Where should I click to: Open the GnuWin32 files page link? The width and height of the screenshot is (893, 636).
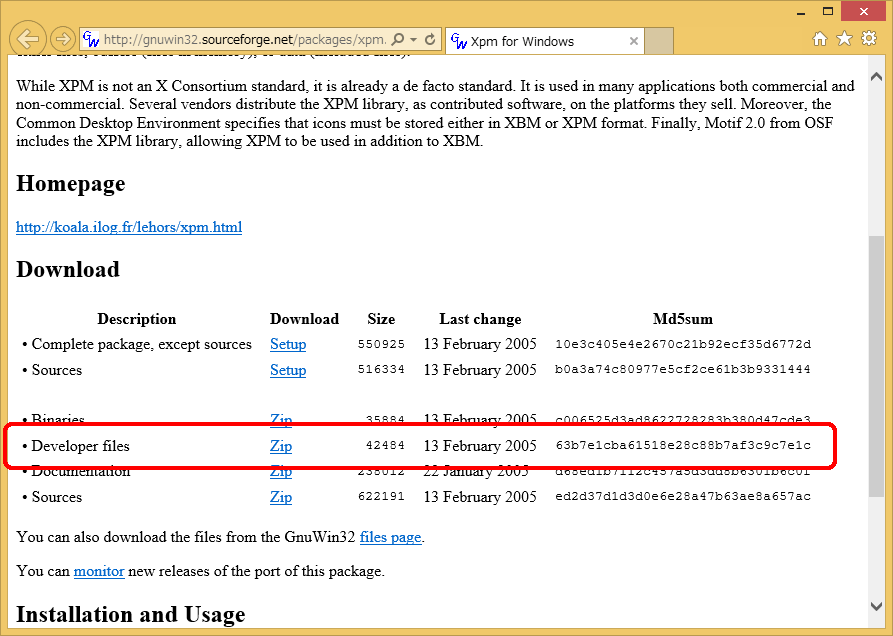point(391,537)
